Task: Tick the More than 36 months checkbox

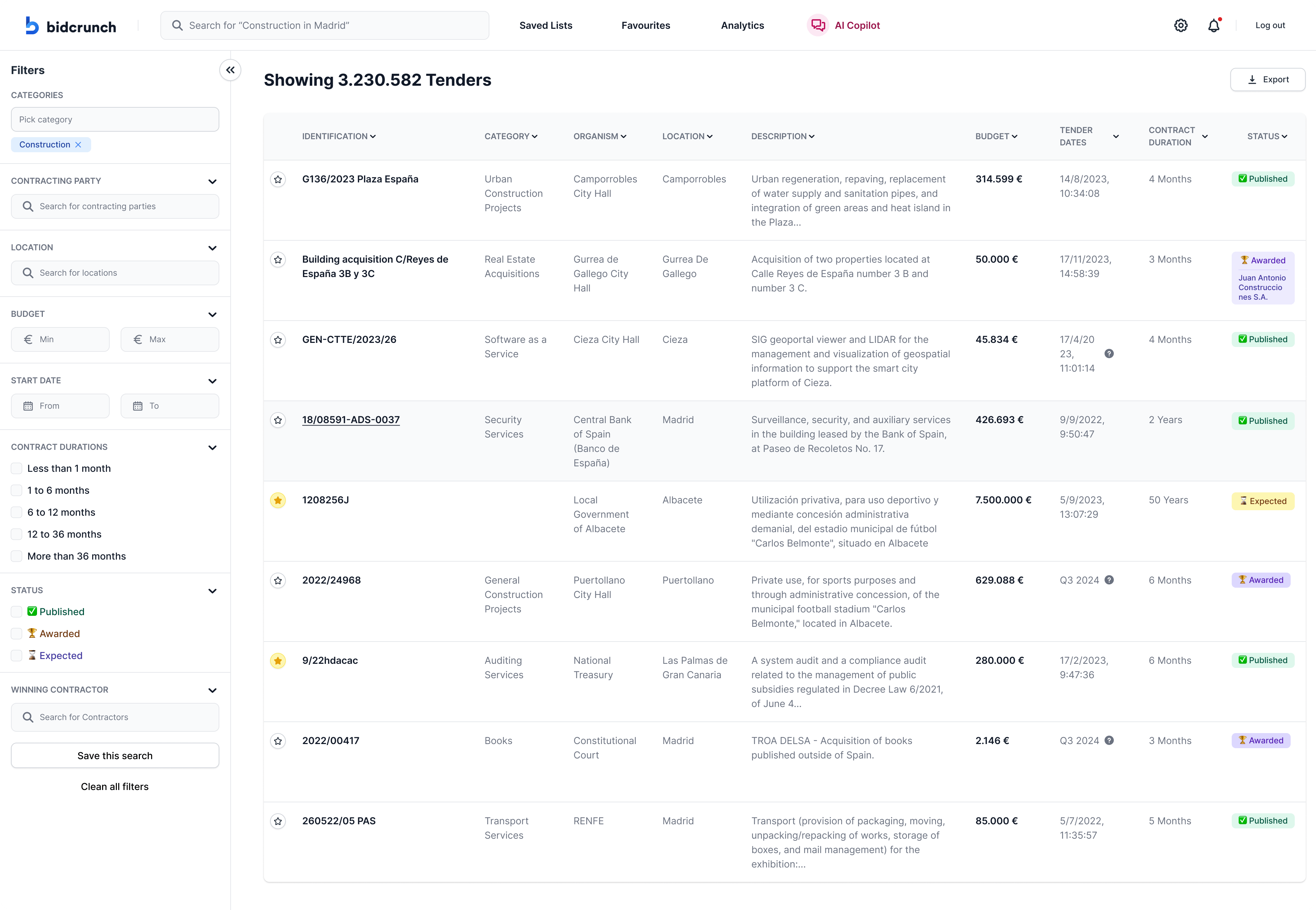Action: click(x=16, y=556)
